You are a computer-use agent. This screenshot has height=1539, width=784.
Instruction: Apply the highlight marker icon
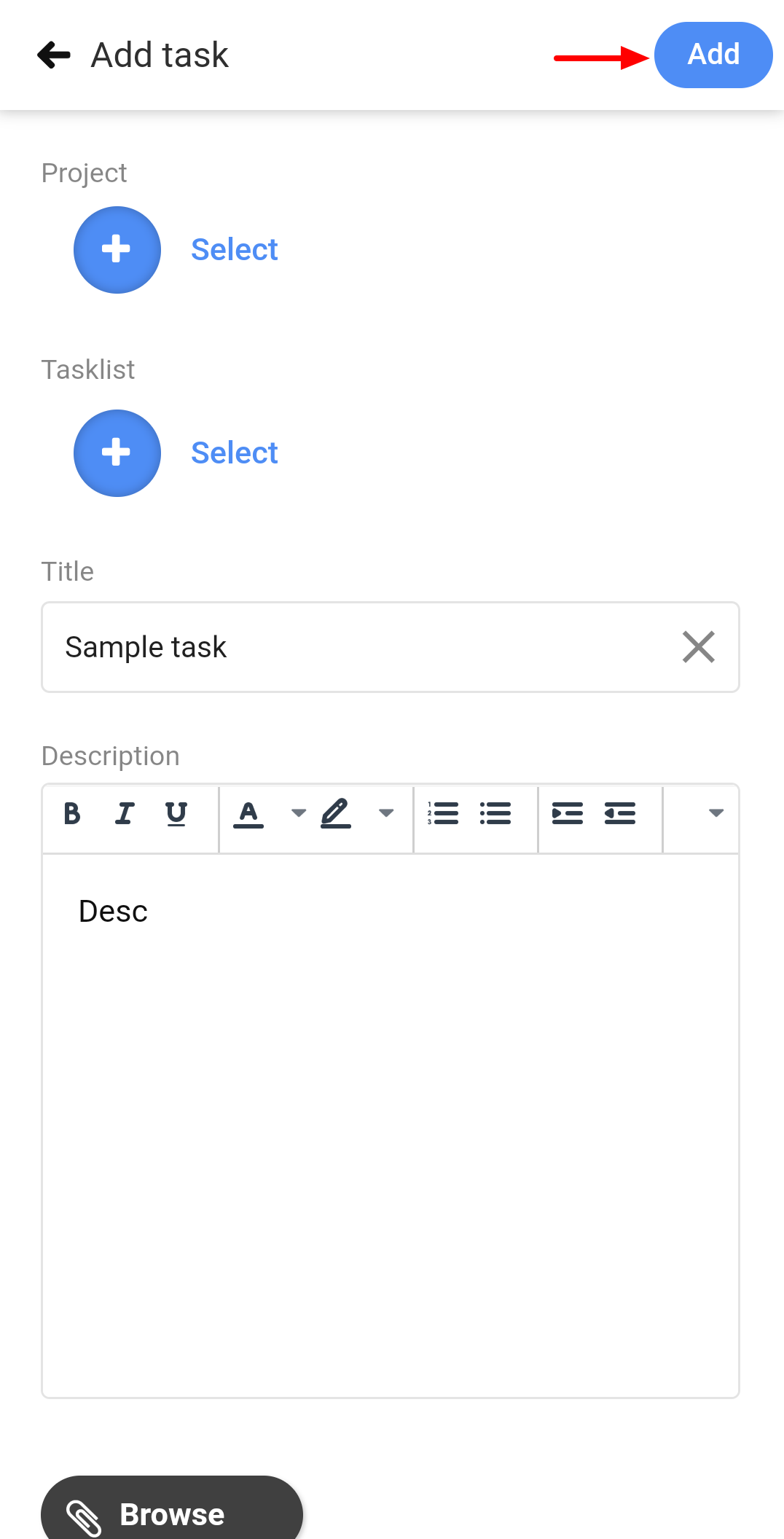coord(336,813)
